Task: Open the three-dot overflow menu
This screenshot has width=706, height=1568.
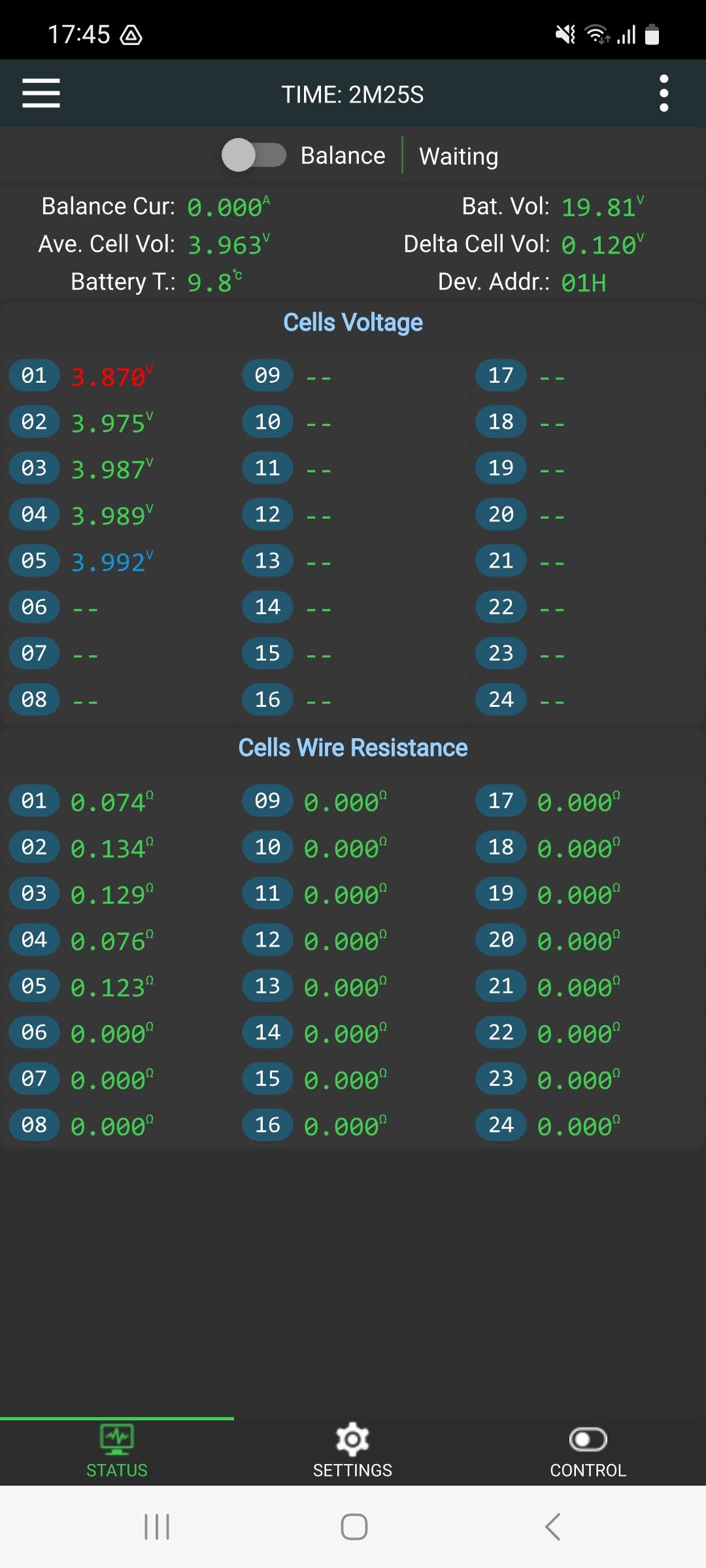Action: [664, 93]
